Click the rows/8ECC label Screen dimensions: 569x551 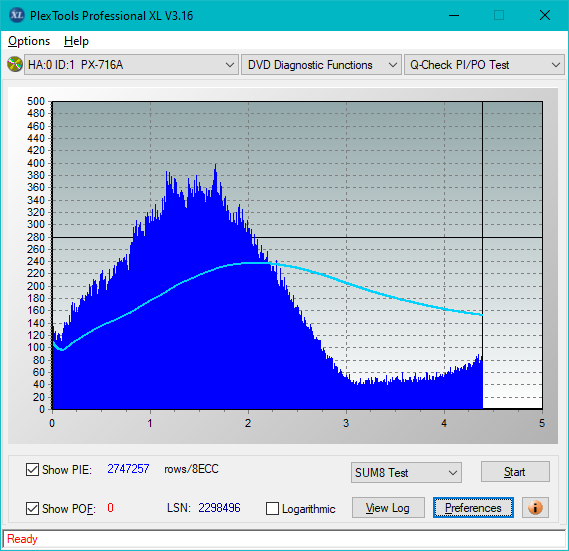[191, 469]
